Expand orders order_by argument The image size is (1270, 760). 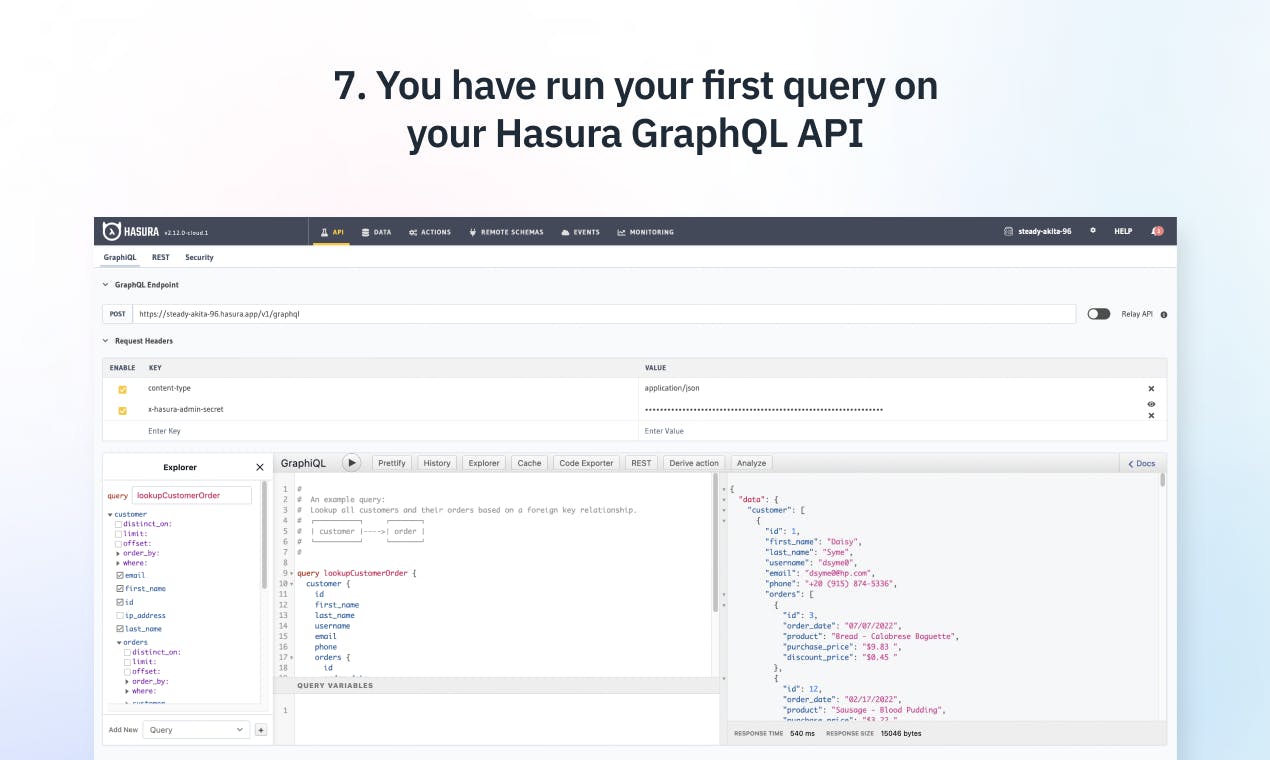tap(128, 681)
